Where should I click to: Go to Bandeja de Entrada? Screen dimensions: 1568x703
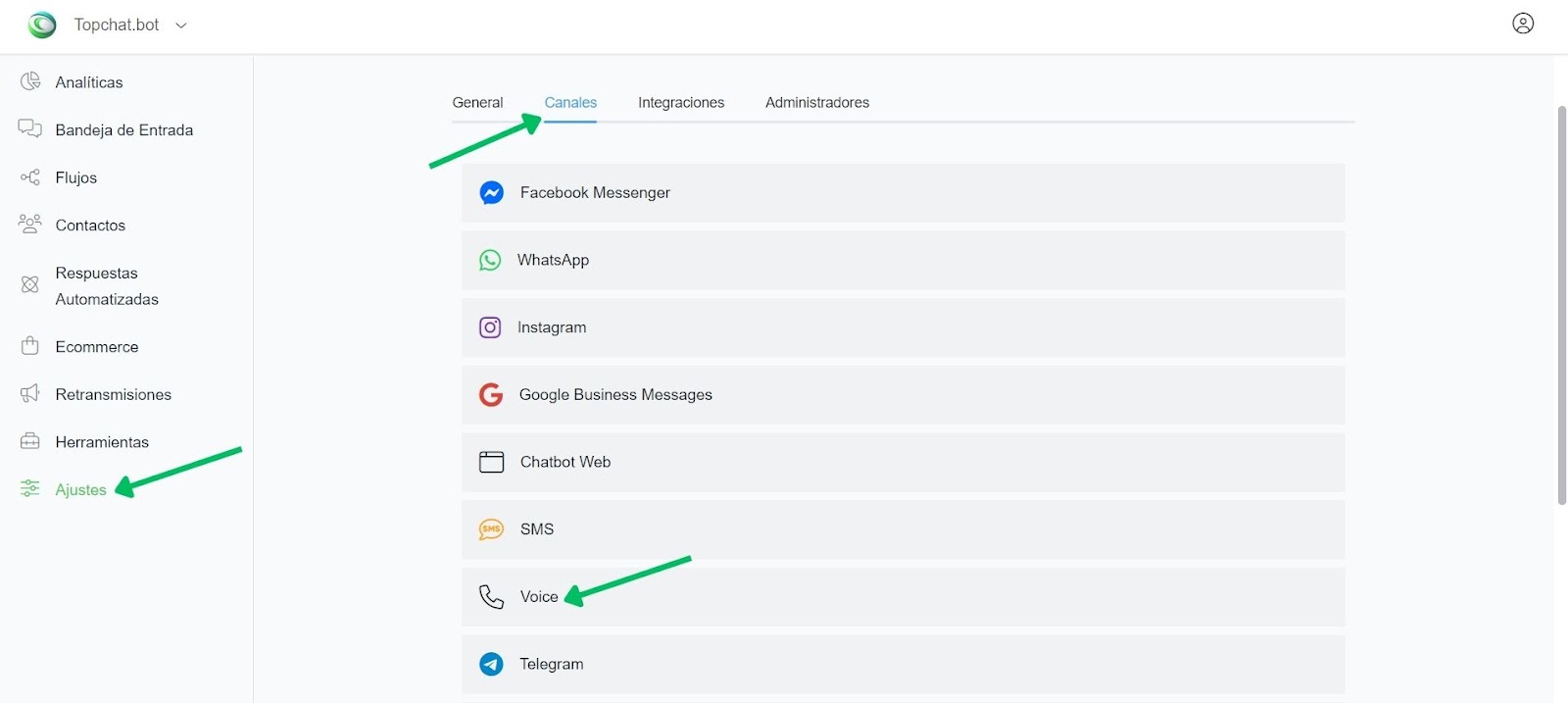124,129
